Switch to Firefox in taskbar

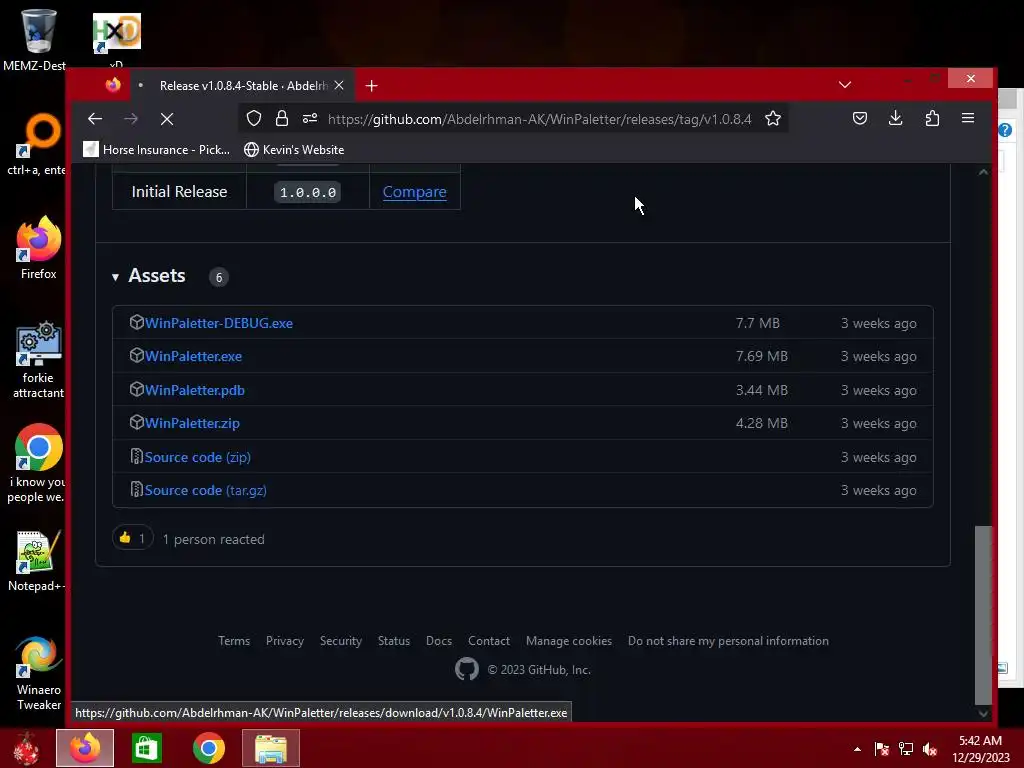(85, 748)
